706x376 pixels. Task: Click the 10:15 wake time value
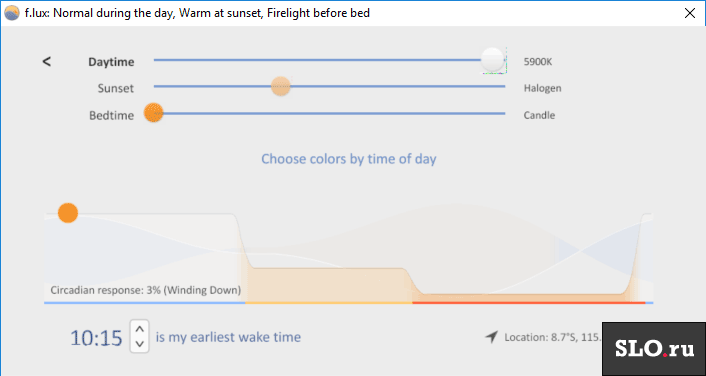[x=96, y=338]
